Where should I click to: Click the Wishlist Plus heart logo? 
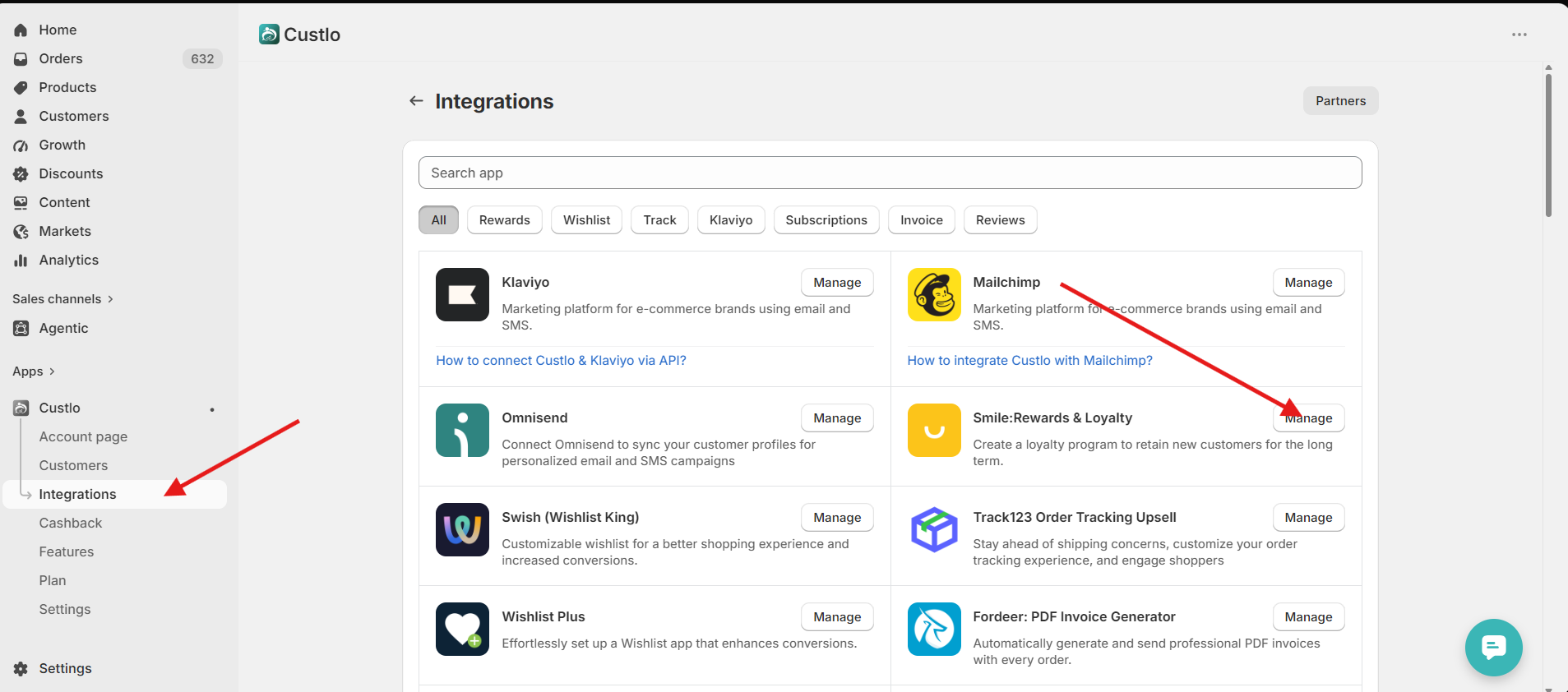coord(462,629)
